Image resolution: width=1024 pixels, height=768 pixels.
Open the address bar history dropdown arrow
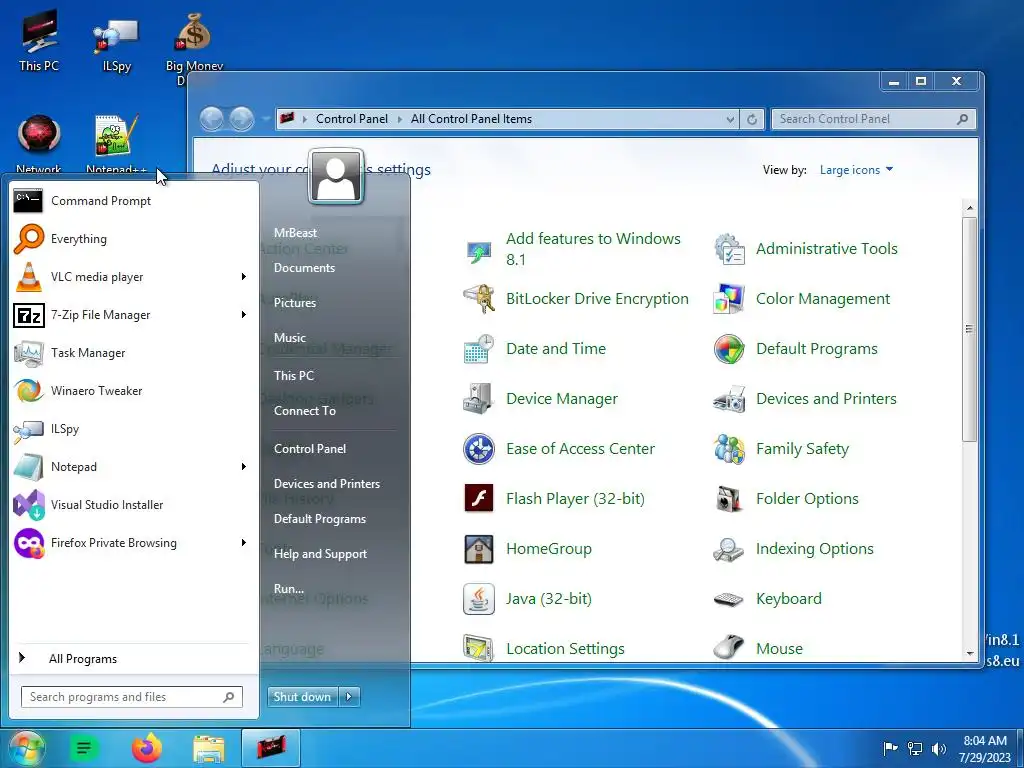point(730,119)
